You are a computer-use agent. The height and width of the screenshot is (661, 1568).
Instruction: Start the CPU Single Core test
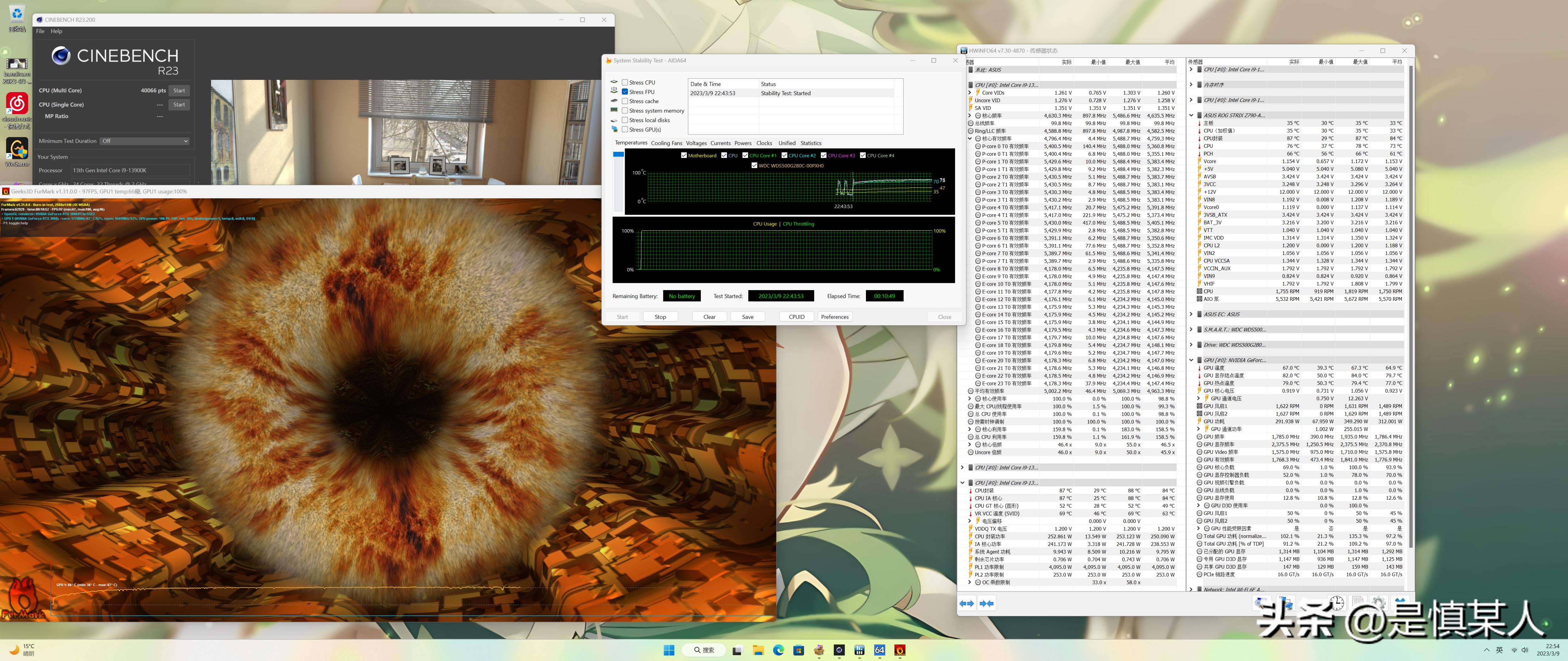(x=179, y=105)
